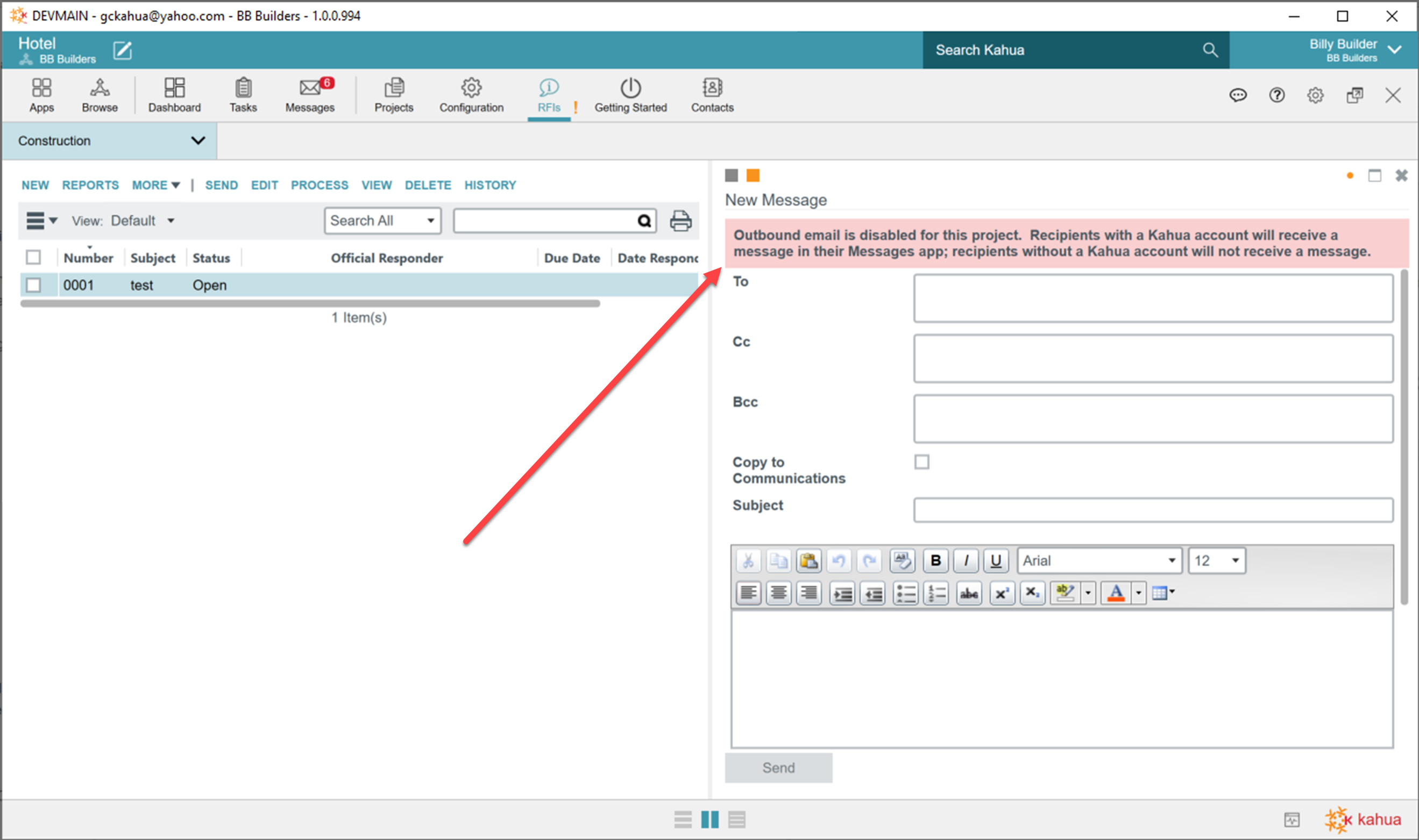Click the Send button below editor
Viewport: 1419px width, 840px height.
tap(778, 767)
